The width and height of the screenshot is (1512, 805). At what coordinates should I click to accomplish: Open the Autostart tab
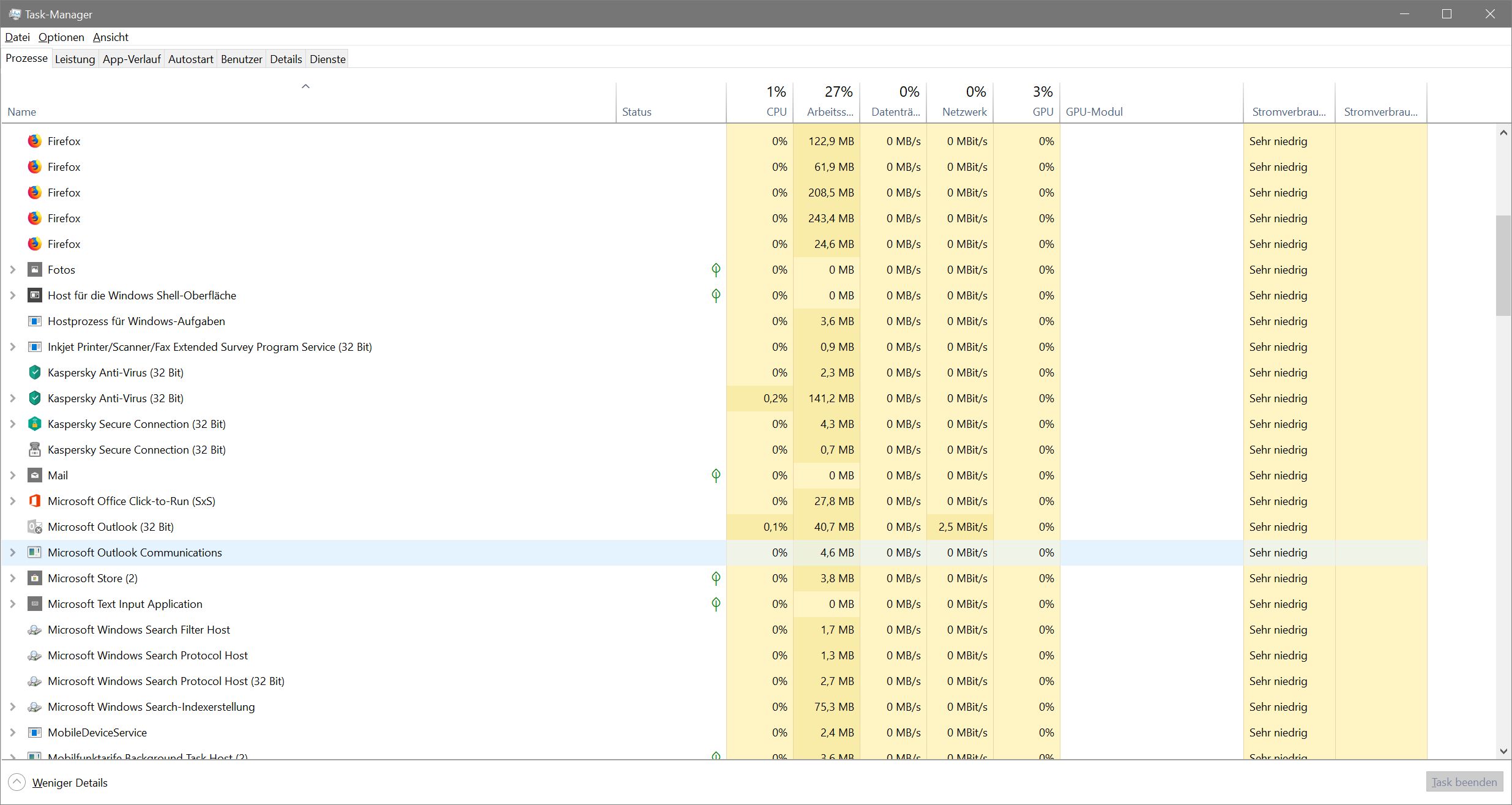click(x=190, y=59)
